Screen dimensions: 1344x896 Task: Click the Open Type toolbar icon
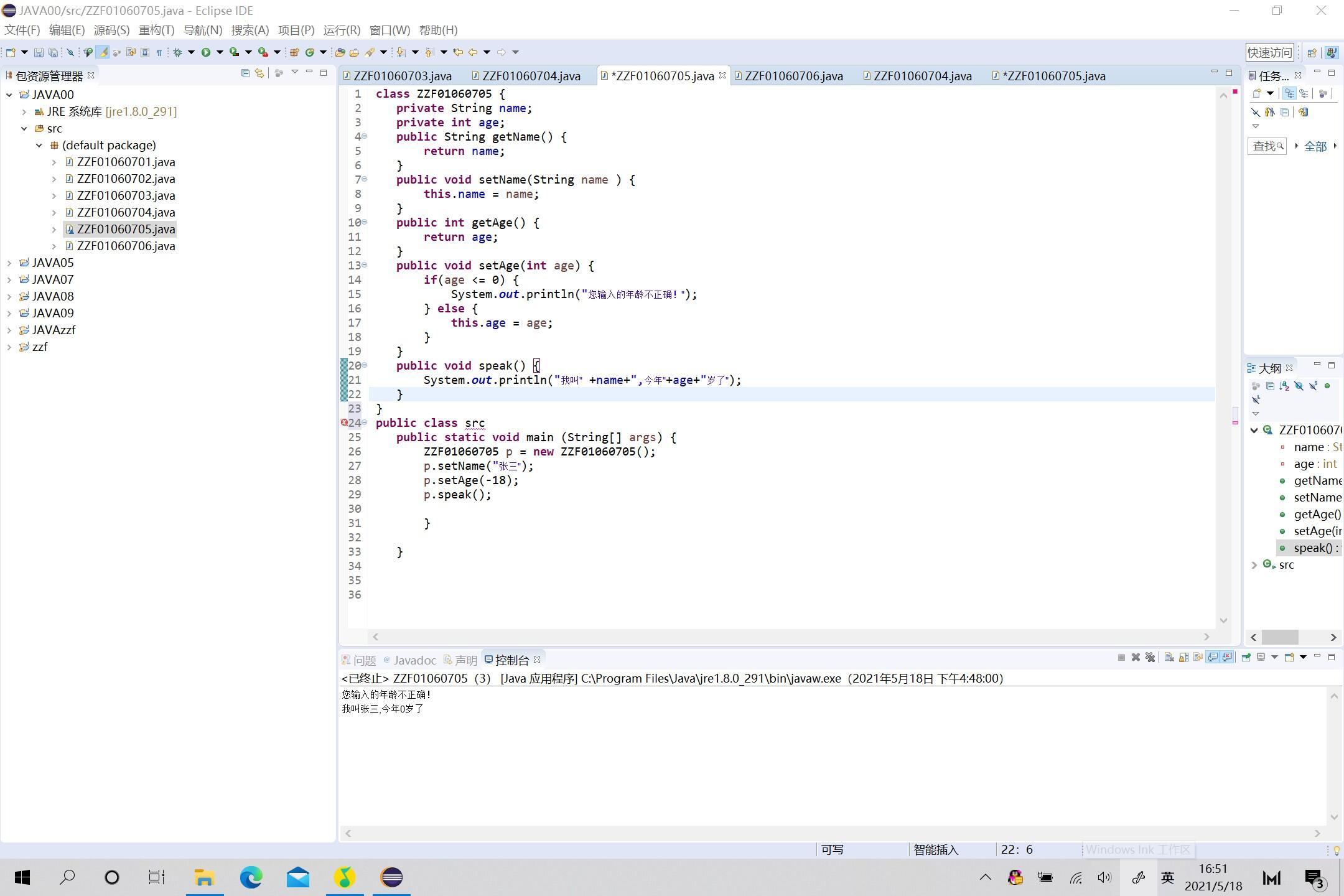pos(340,52)
